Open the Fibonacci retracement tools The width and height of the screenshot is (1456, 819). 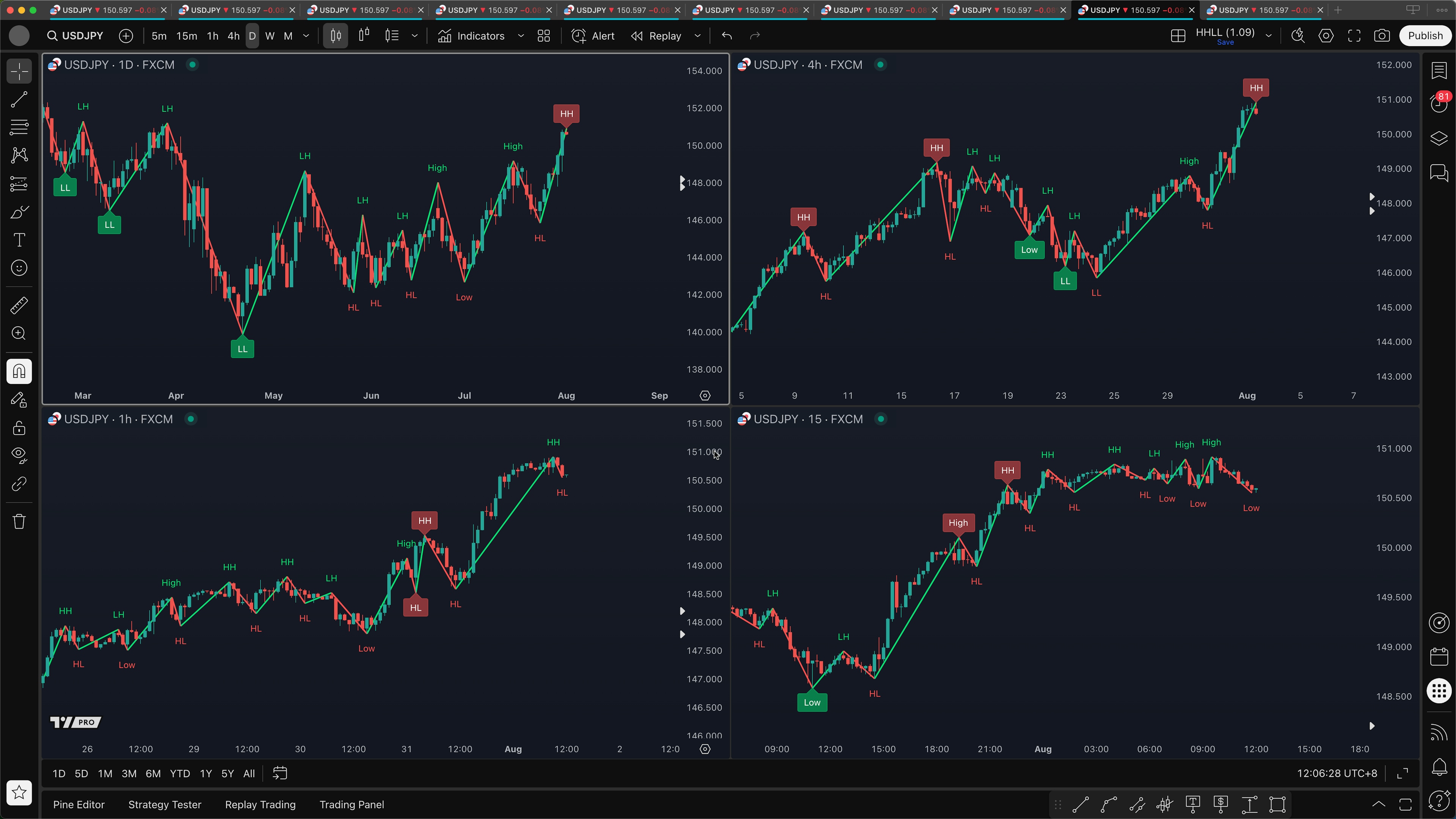19,128
